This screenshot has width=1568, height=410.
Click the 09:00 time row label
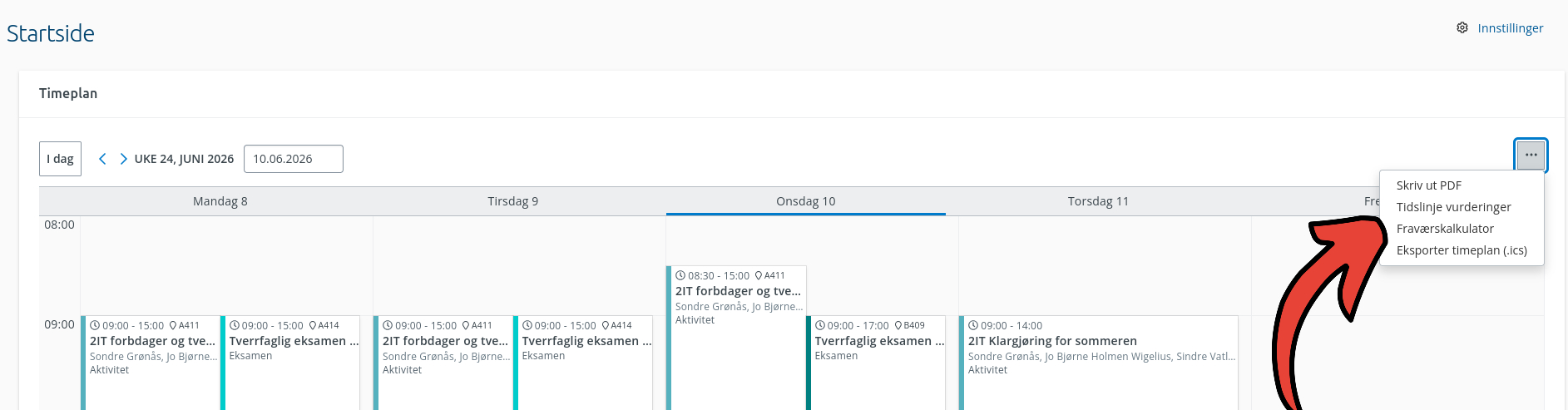pos(59,324)
